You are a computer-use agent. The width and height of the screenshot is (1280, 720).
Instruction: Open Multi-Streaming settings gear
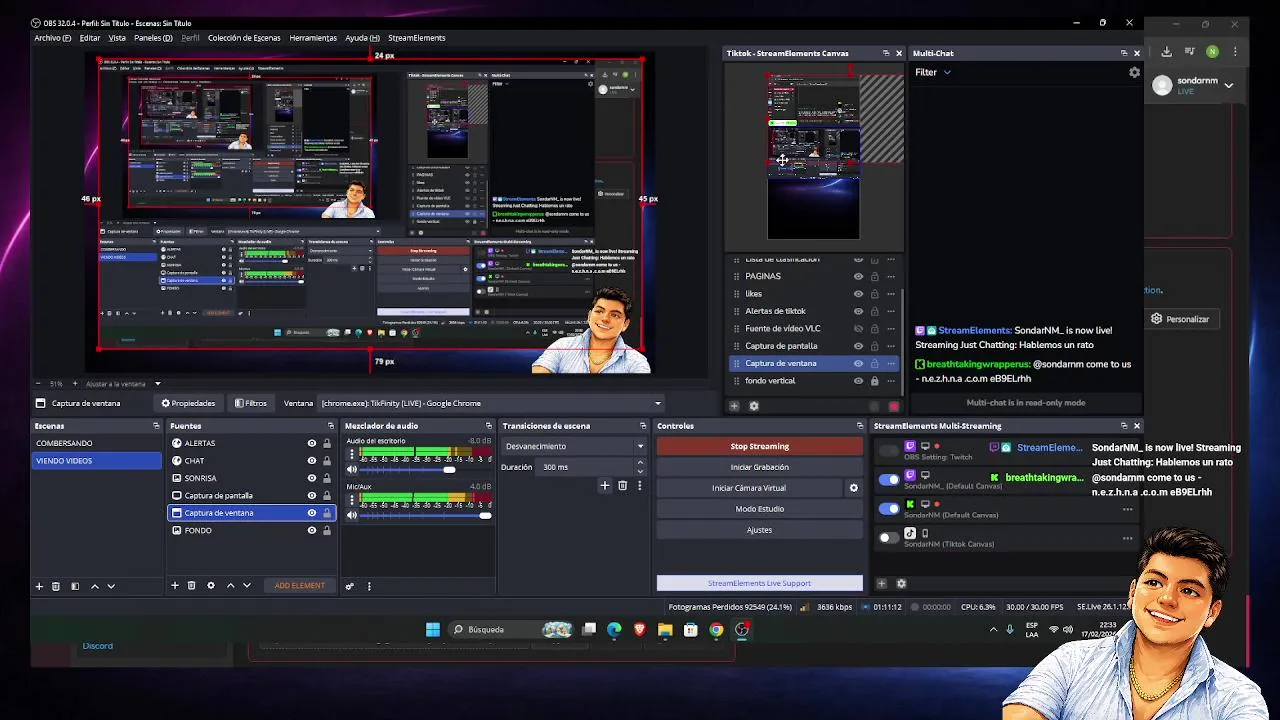point(901,584)
